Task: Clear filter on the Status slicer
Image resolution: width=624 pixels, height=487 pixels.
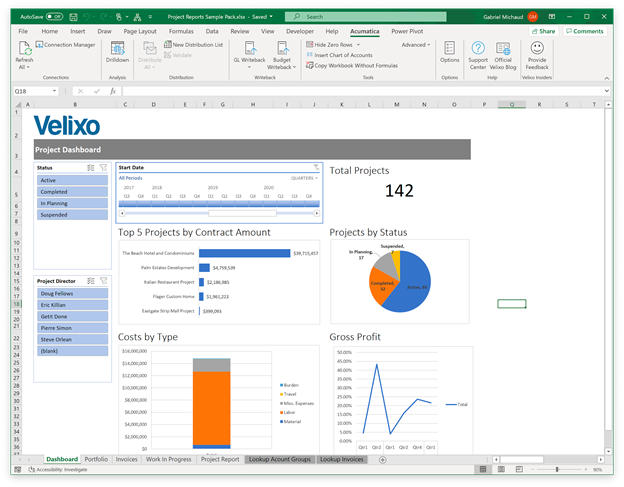Action: tap(103, 168)
